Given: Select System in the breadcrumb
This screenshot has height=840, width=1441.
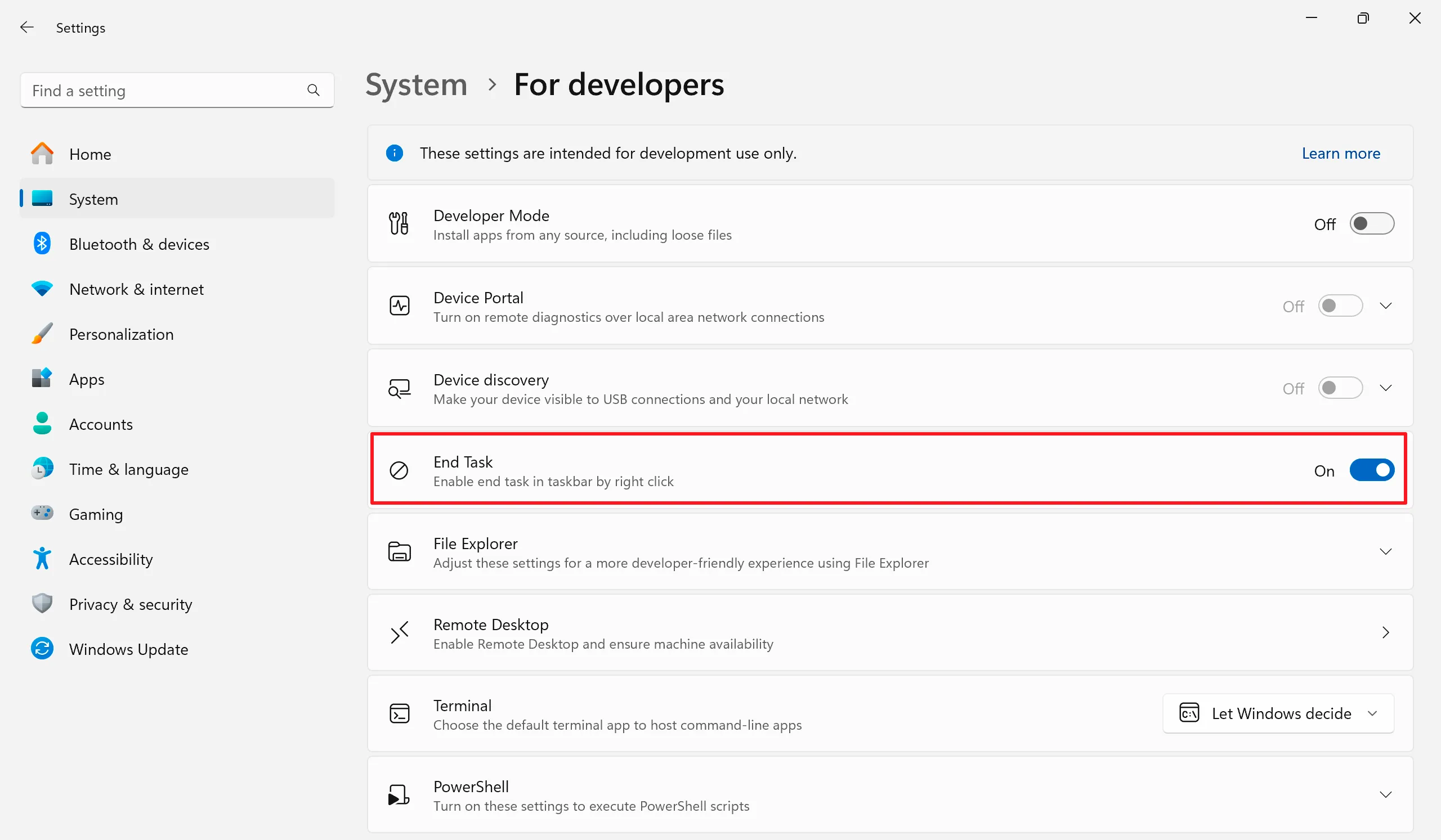Looking at the screenshot, I should tap(416, 84).
